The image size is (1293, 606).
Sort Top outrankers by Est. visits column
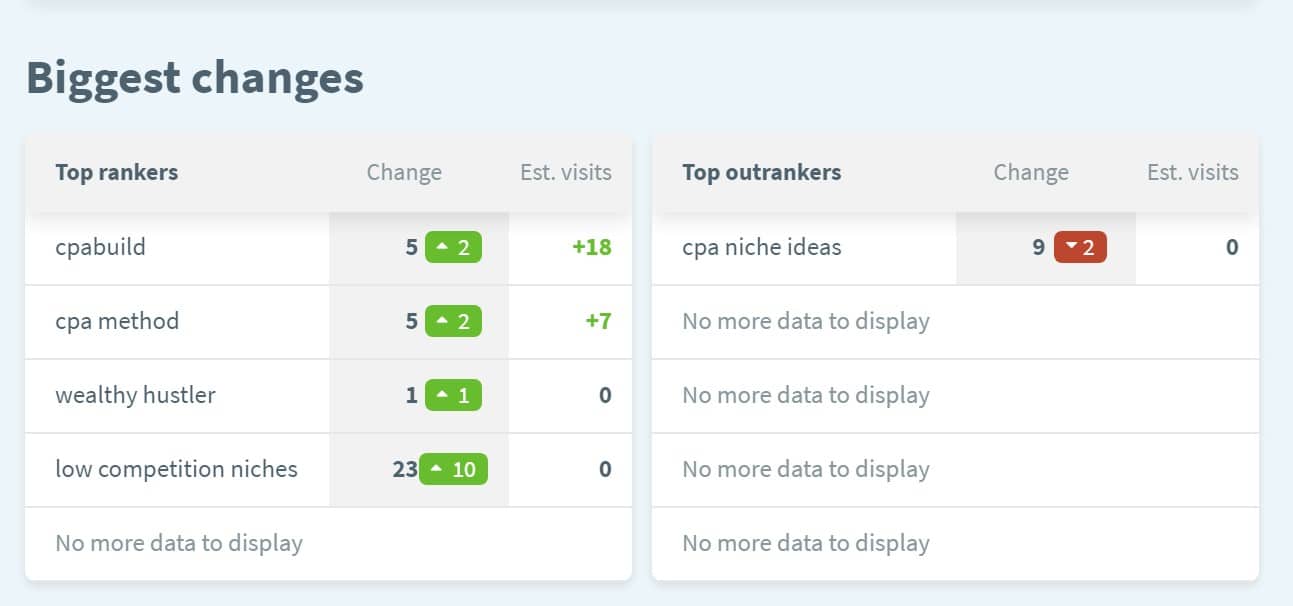(1193, 172)
